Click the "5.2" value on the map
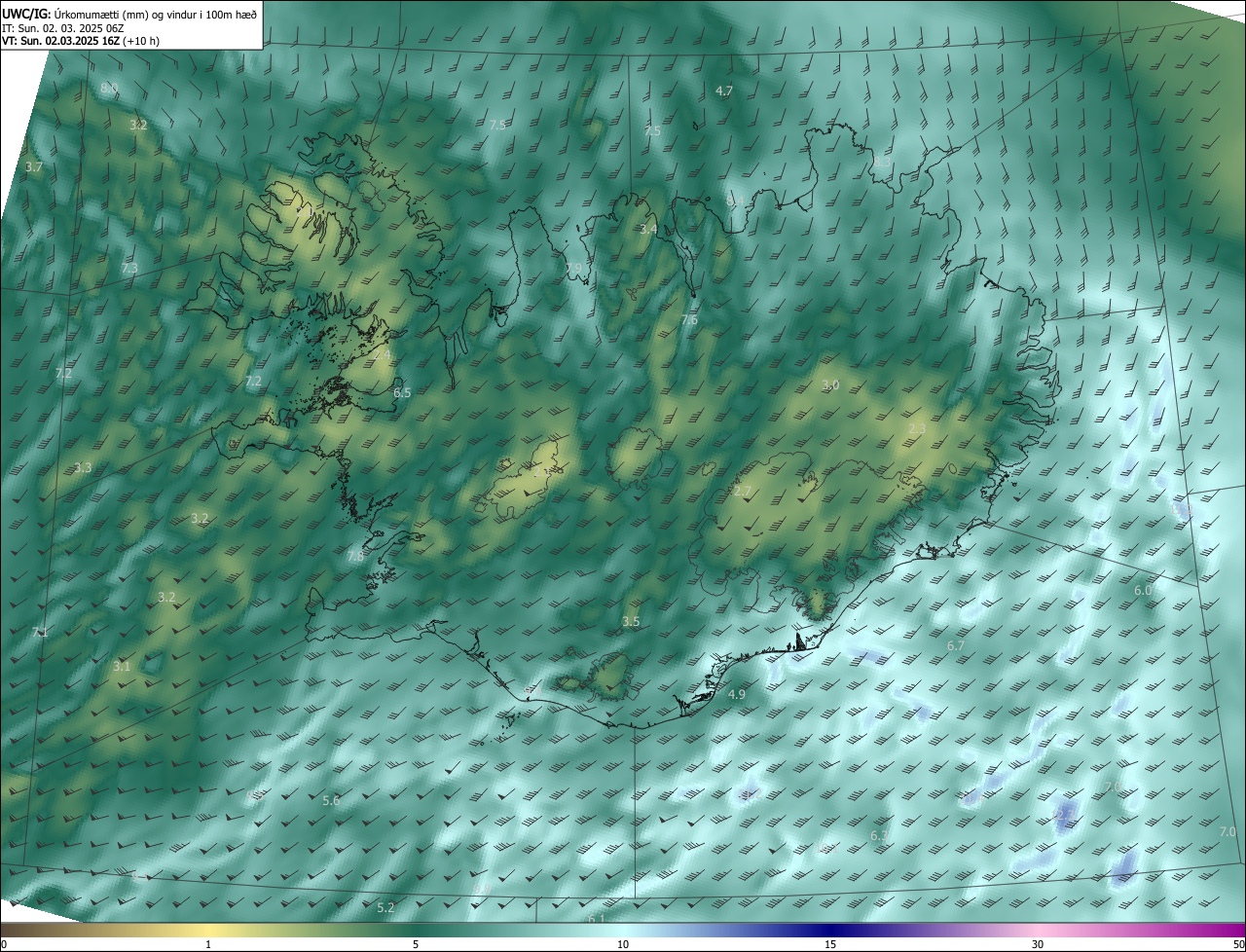Viewport: 1246px width, 952px height. coord(385,908)
